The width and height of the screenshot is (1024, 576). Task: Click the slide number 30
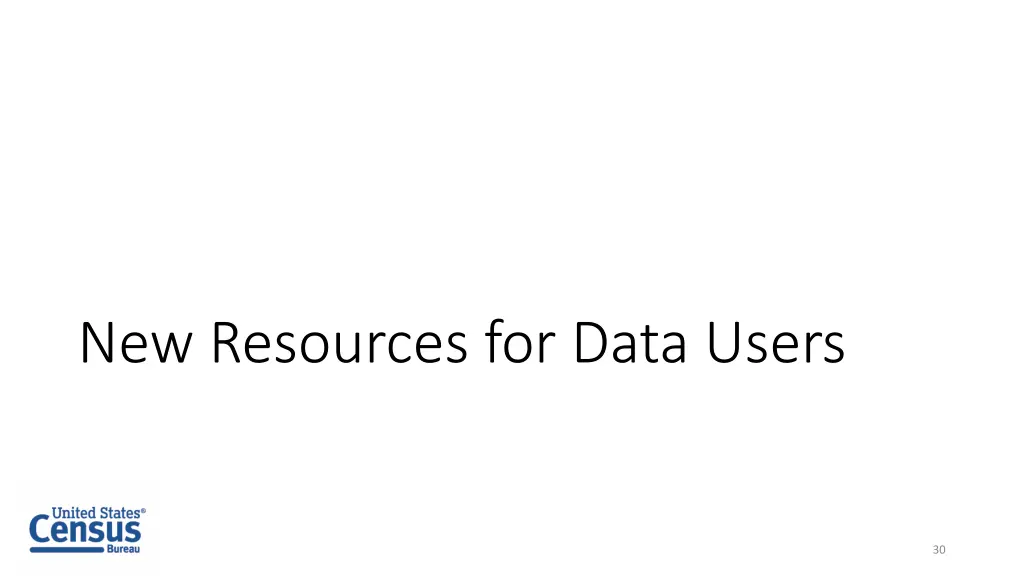click(x=938, y=550)
